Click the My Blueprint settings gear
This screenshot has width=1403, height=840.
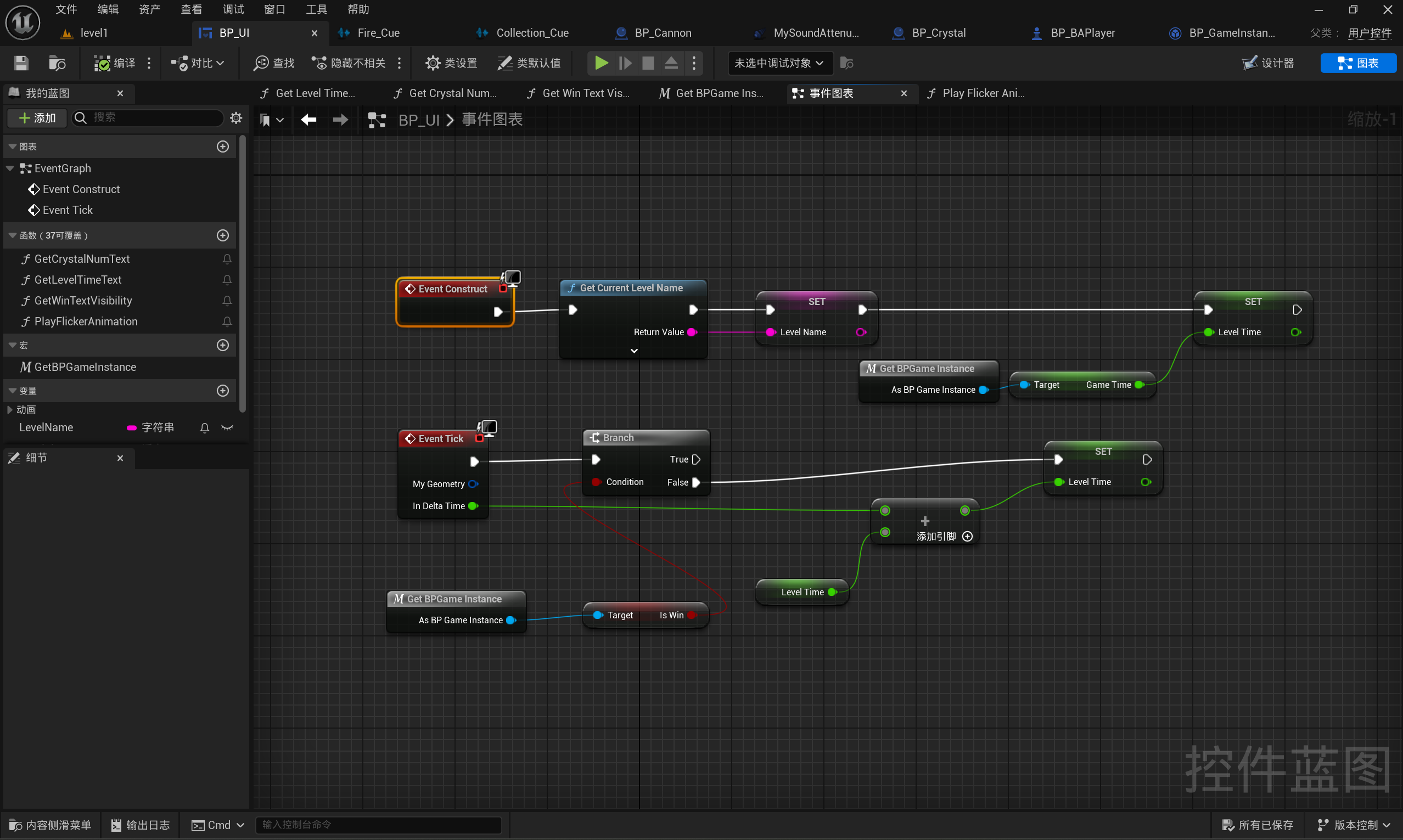[x=236, y=118]
